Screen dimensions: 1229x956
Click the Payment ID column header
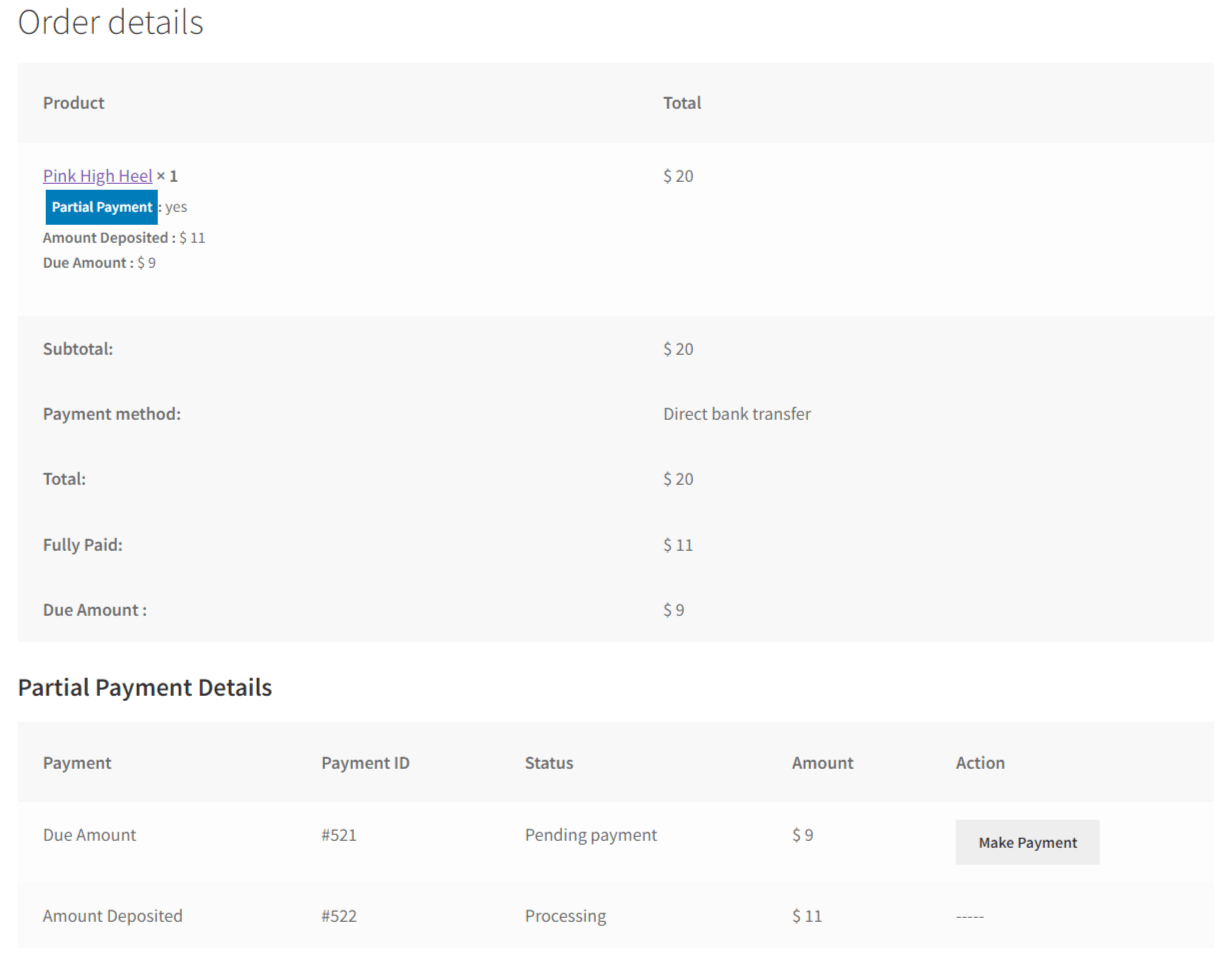click(365, 763)
